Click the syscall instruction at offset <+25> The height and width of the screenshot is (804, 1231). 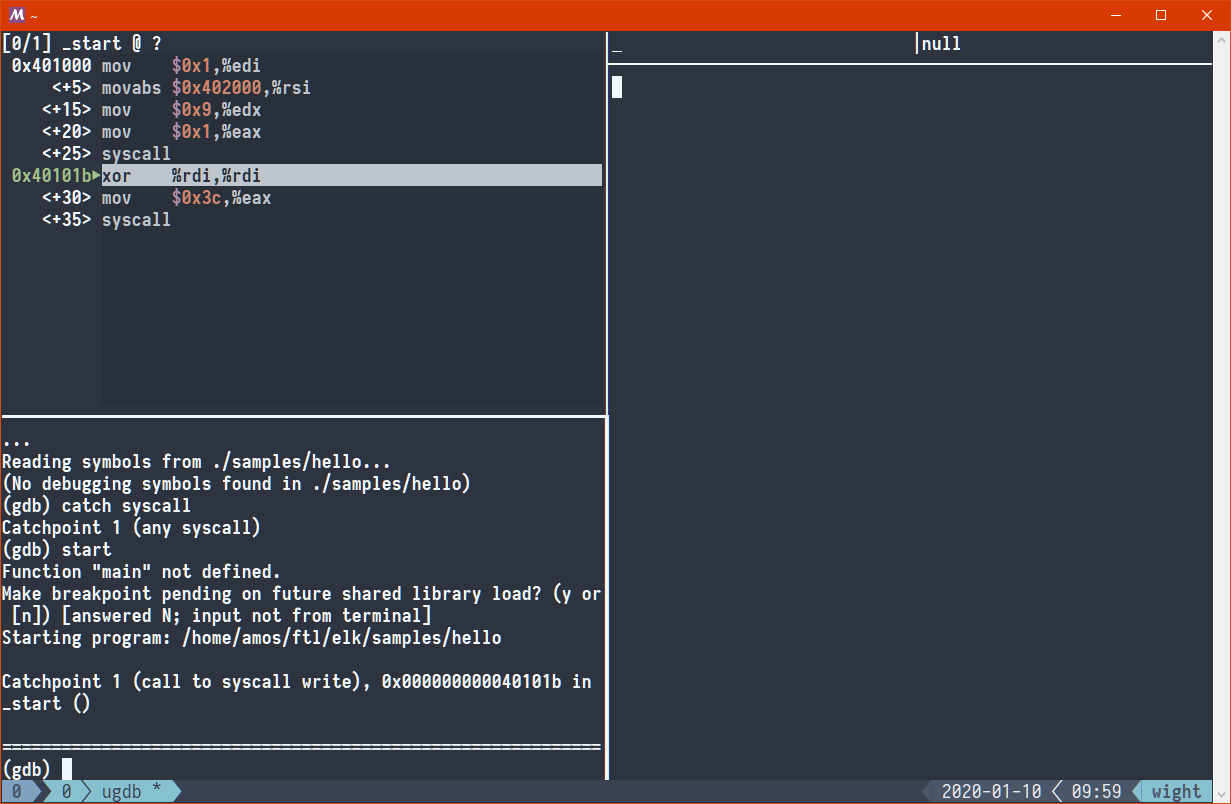136,154
